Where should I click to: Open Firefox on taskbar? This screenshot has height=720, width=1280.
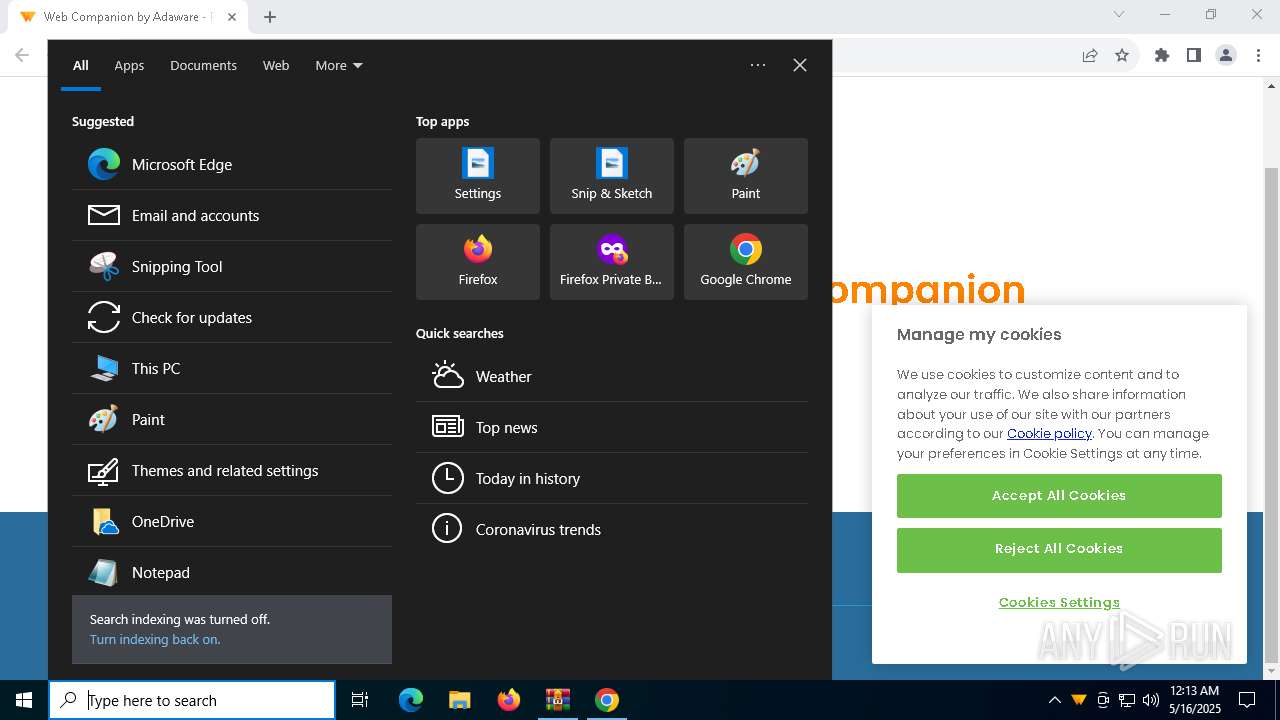click(x=508, y=700)
